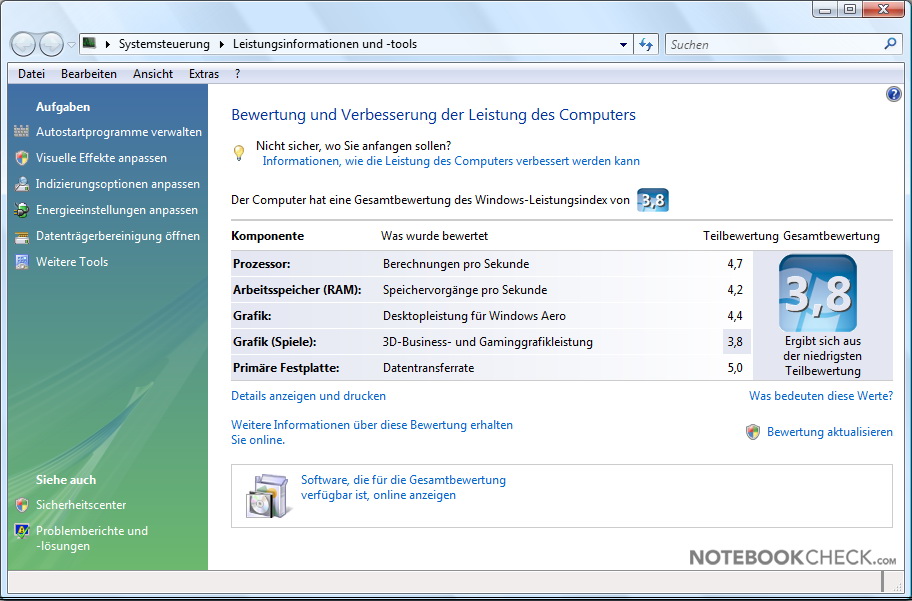Click the lightbulb tip icon

point(238,152)
